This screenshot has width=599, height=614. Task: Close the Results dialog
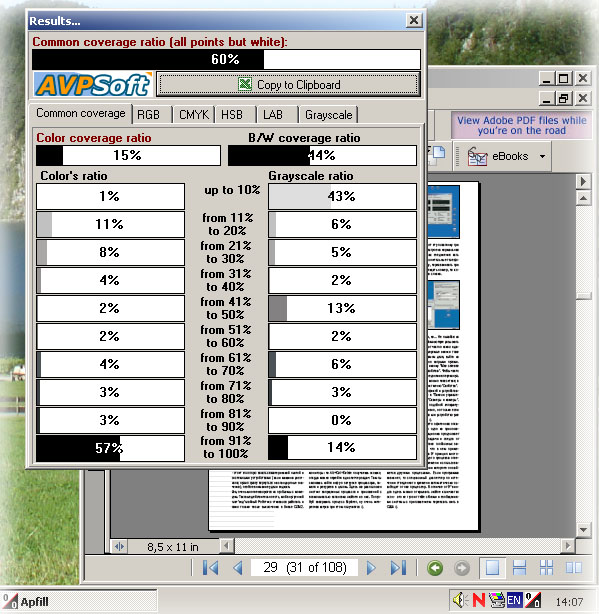414,20
